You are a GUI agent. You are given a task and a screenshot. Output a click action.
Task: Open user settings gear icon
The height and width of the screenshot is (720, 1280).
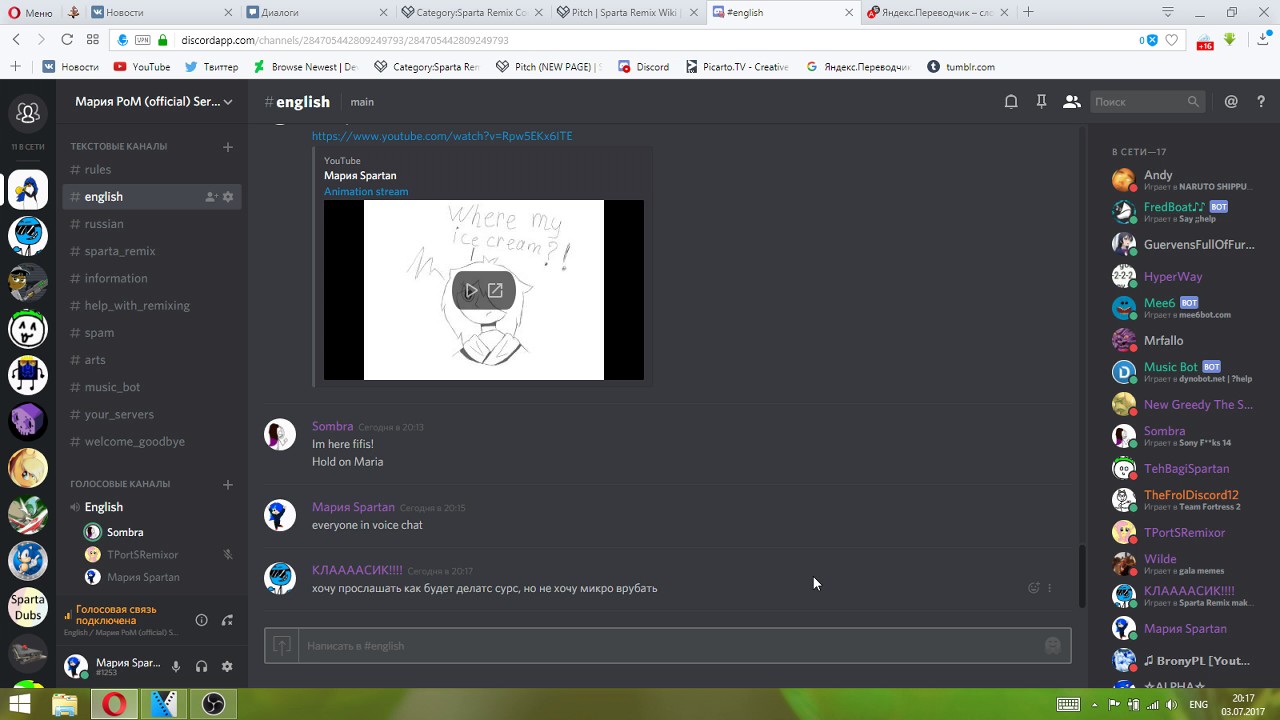coord(227,667)
